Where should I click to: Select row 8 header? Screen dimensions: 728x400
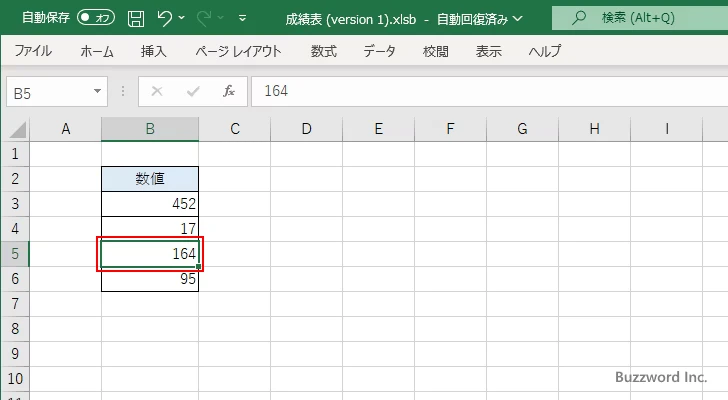point(15,329)
